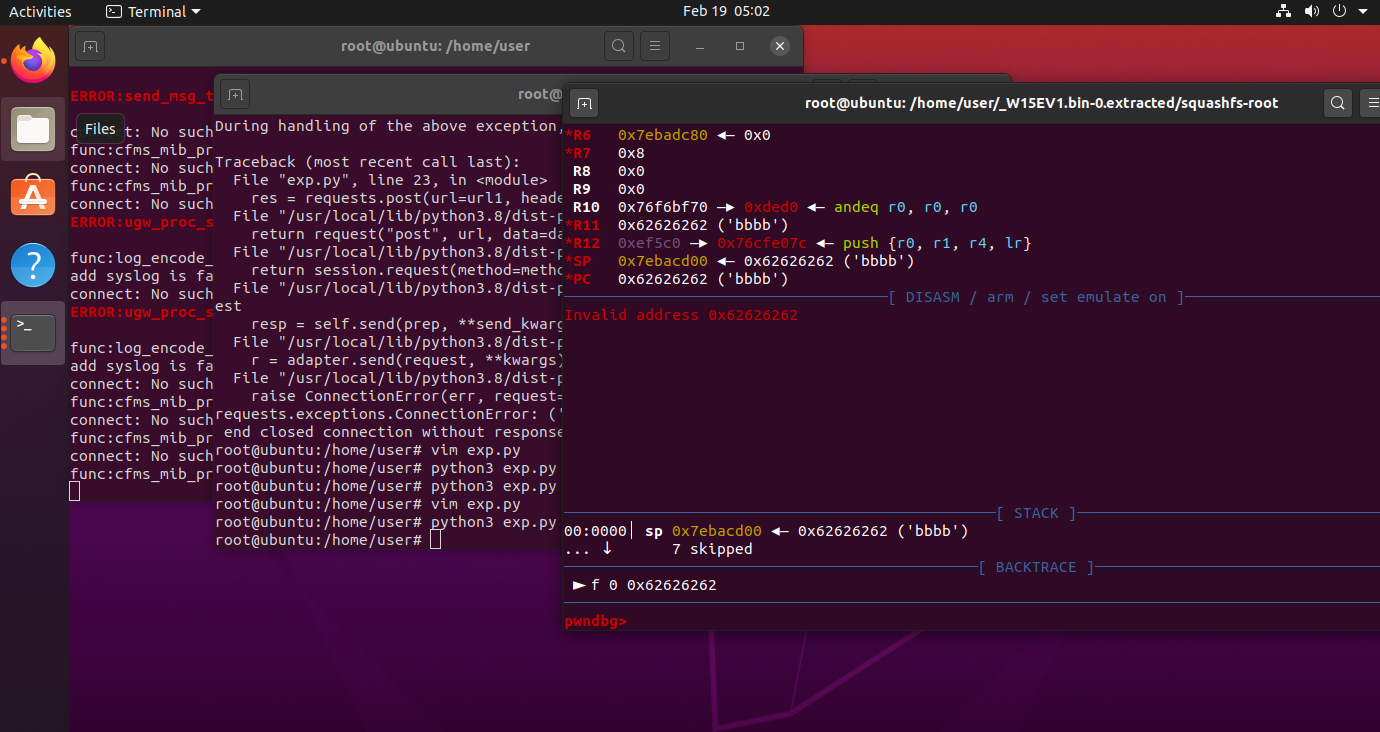Click the squashfs-root terminal title bar
Viewport: 1380px width, 732px height.
point(1041,103)
